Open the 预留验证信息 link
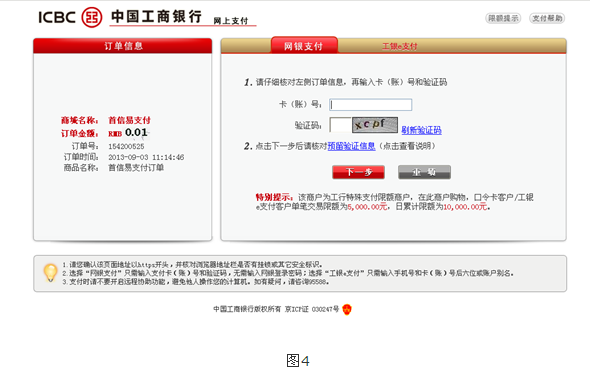 (x=351, y=146)
